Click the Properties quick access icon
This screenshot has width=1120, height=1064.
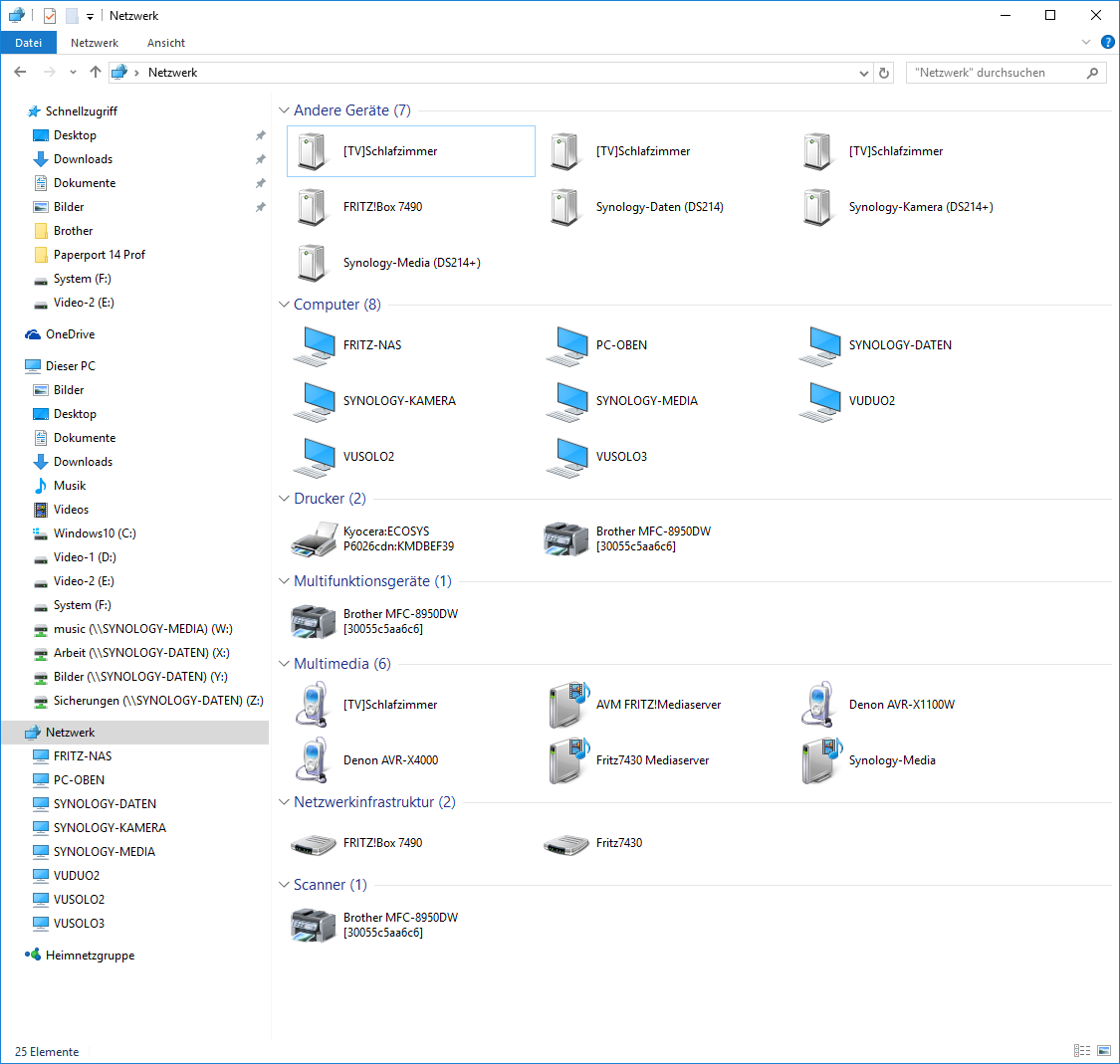pos(50,15)
